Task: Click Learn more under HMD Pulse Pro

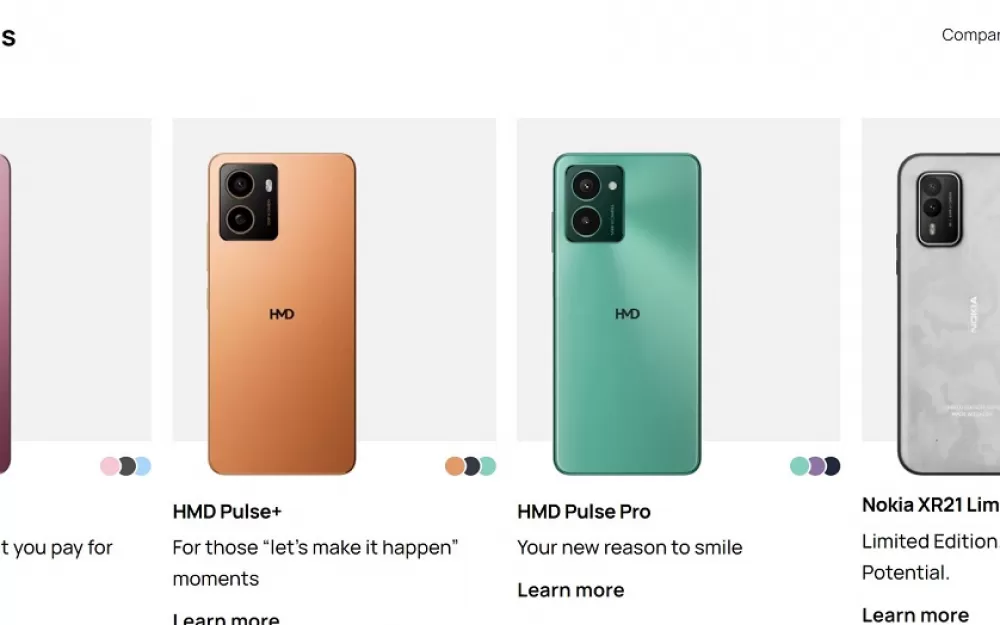Action: click(x=571, y=590)
